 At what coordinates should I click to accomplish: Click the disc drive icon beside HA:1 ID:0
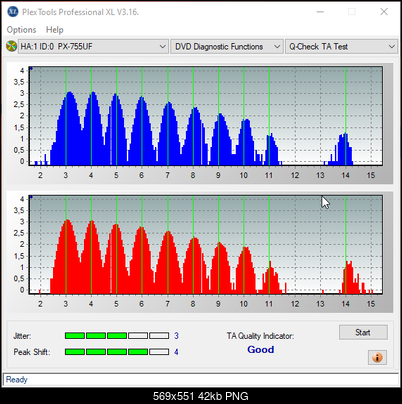11,46
